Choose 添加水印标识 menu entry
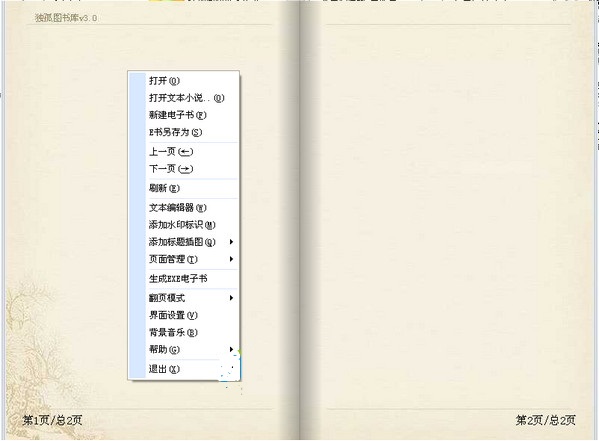The width and height of the screenshot is (599, 441). [x=183, y=225]
